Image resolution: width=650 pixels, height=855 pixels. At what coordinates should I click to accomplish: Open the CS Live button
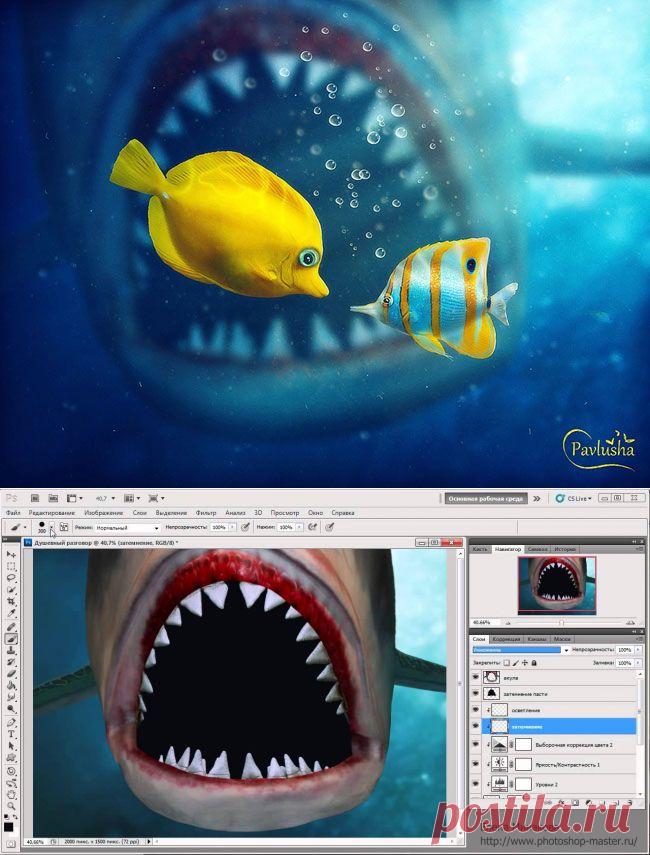point(573,498)
